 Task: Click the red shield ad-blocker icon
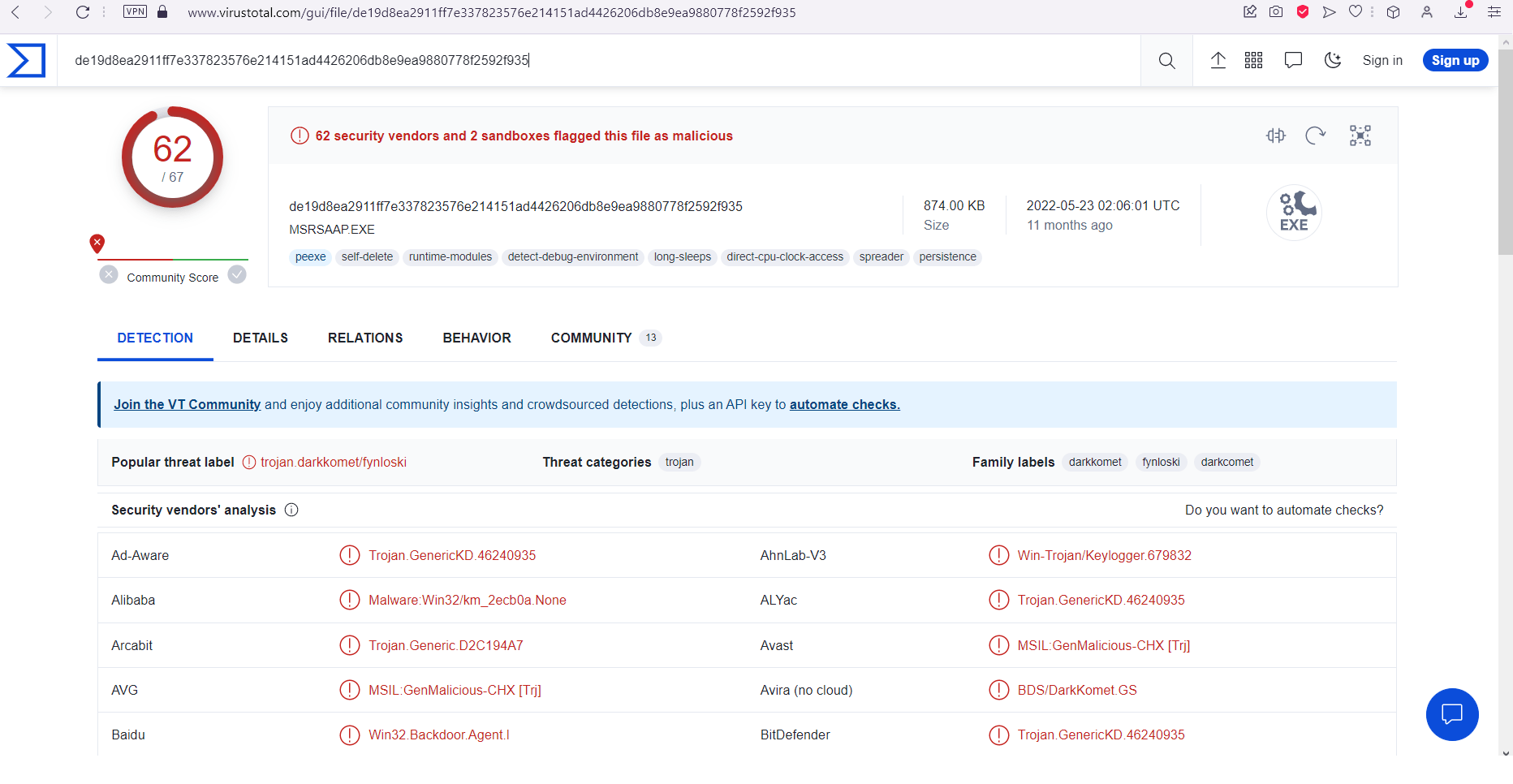pyautogui.click(x=1303, y=11)
